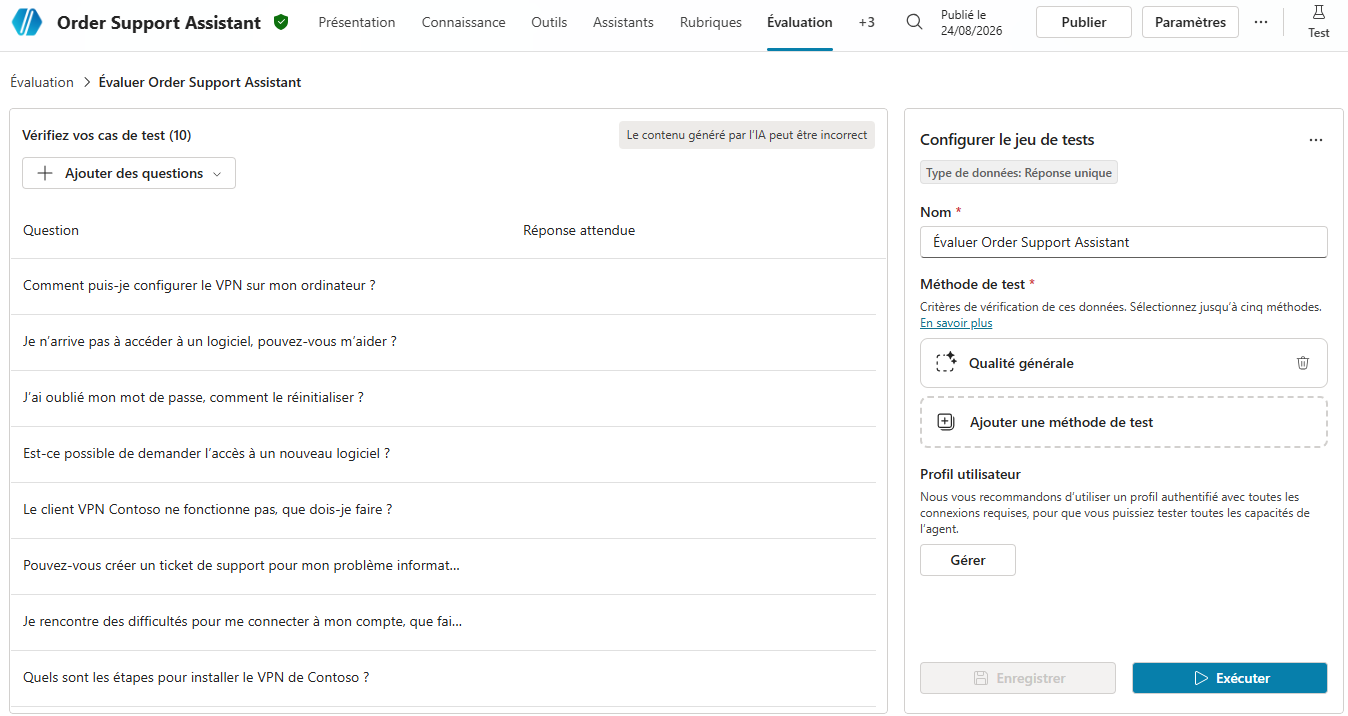Run tests with Exécuter button
The height and width of the screenshot is (716, 1348).
[1230, 678]
